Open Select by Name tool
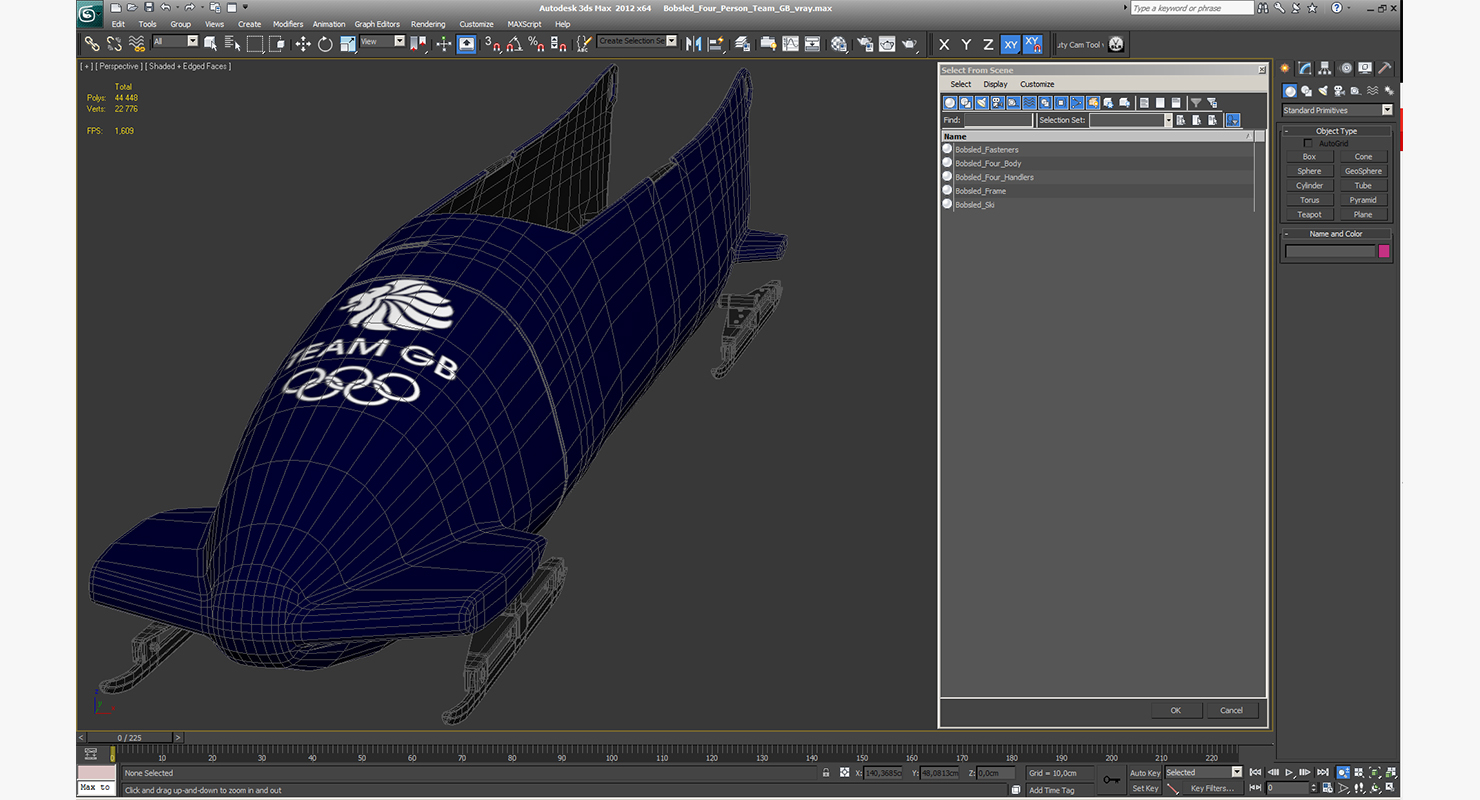This screenshot has height=800, width=1480. tap(232, 44)
